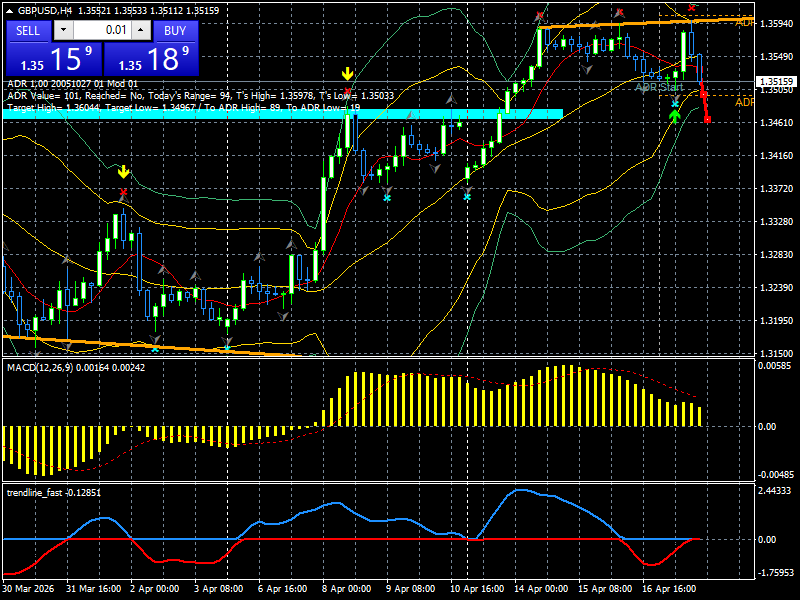Click the 8 Apr 00:00 time label
Viewport: 800px width, 600px height.
pos(346,589)
